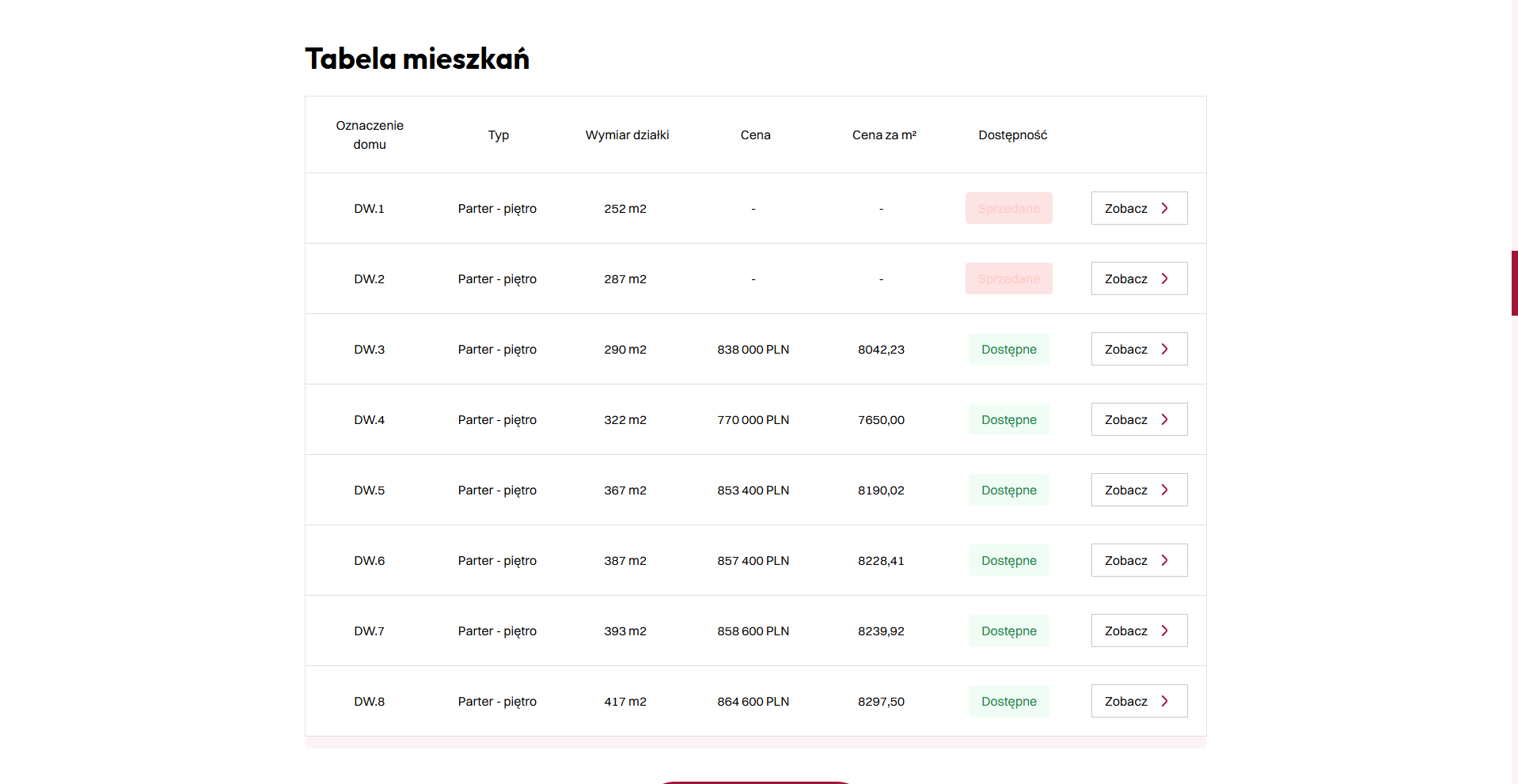Click the chevron arrow for DW.7
The width and height of the screenshot is (1518, 784).
(1164, 631)
